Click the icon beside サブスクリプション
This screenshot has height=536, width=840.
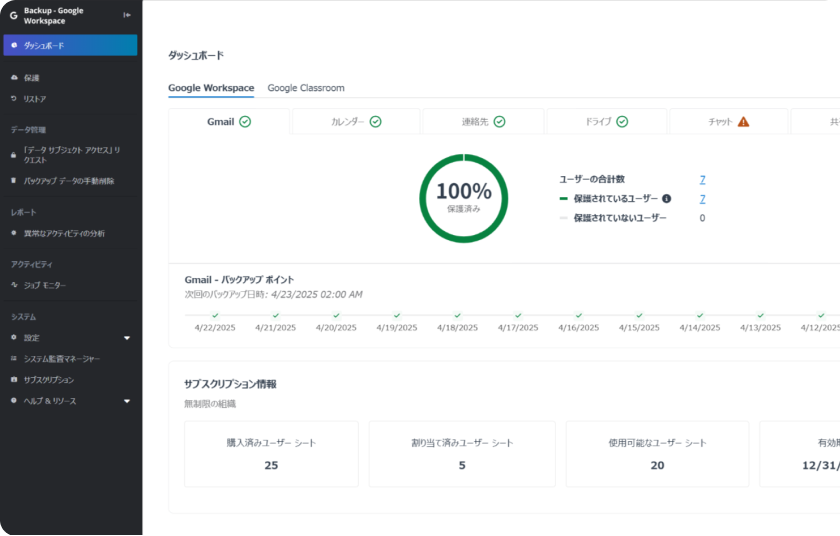pos(14,379)
